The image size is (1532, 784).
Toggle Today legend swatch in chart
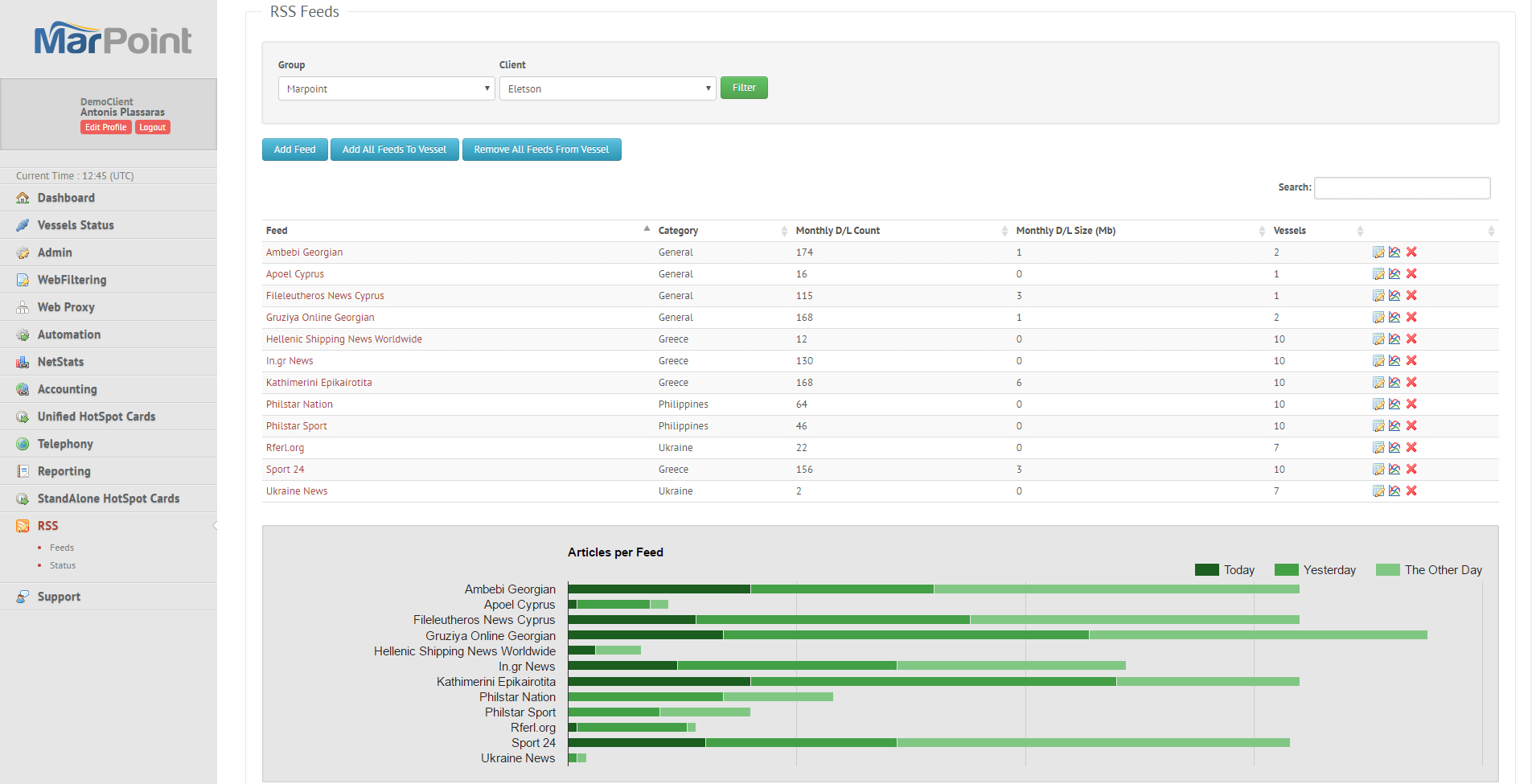(1206, 570)
